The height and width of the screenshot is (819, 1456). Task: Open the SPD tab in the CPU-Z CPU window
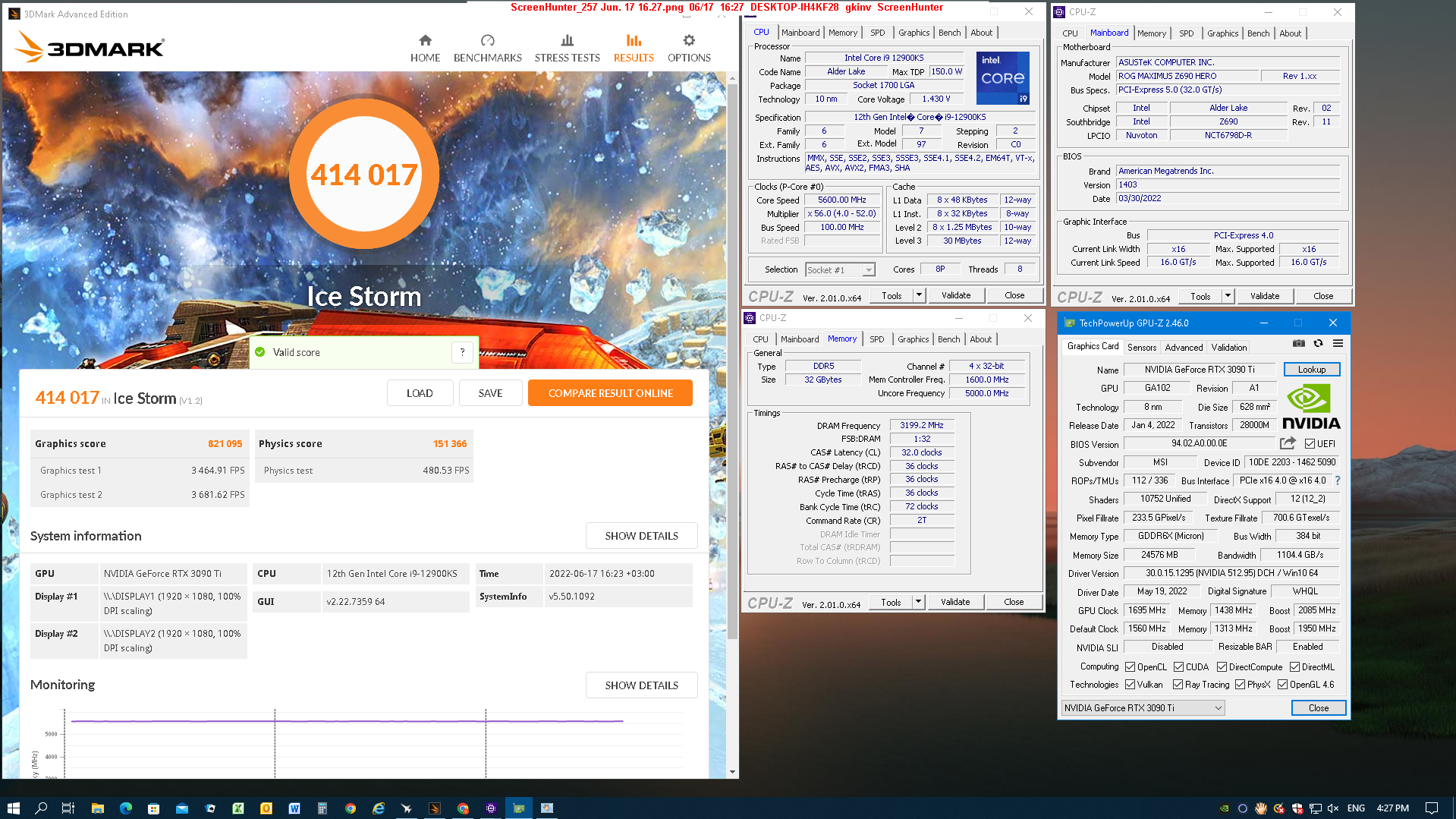coord(877,33)
